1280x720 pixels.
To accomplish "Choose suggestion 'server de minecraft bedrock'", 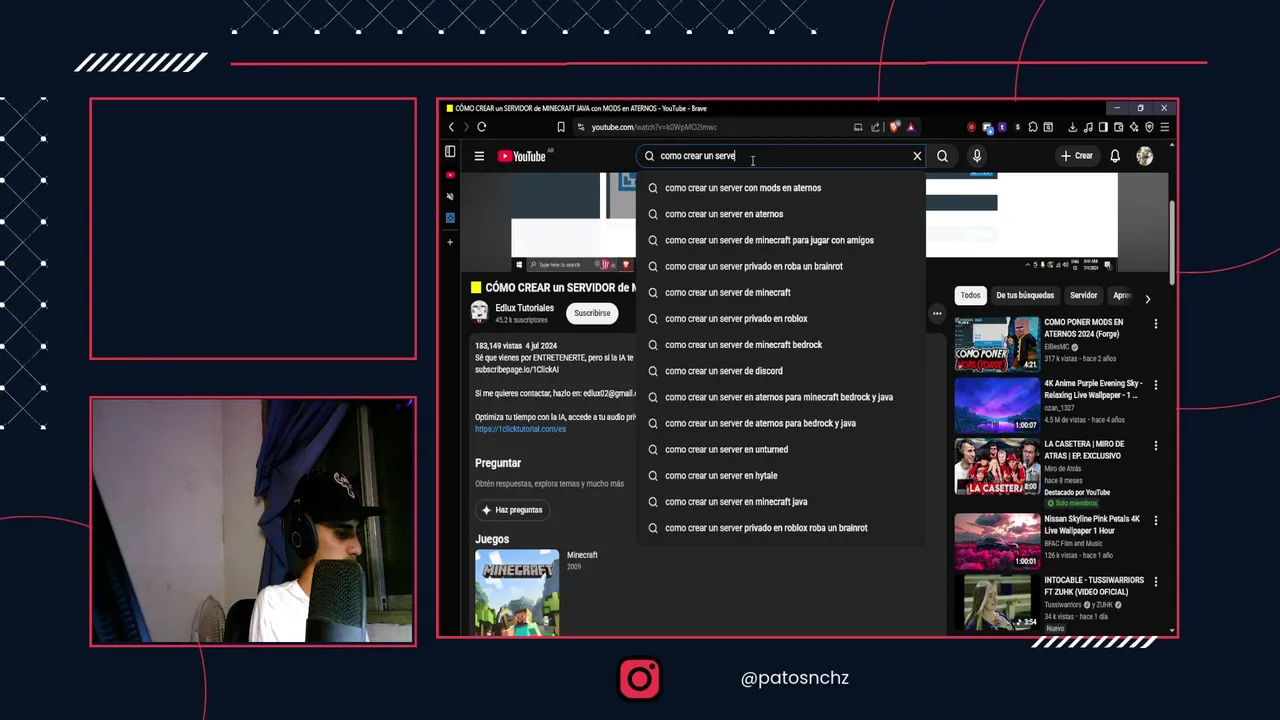I will (780, 345).
